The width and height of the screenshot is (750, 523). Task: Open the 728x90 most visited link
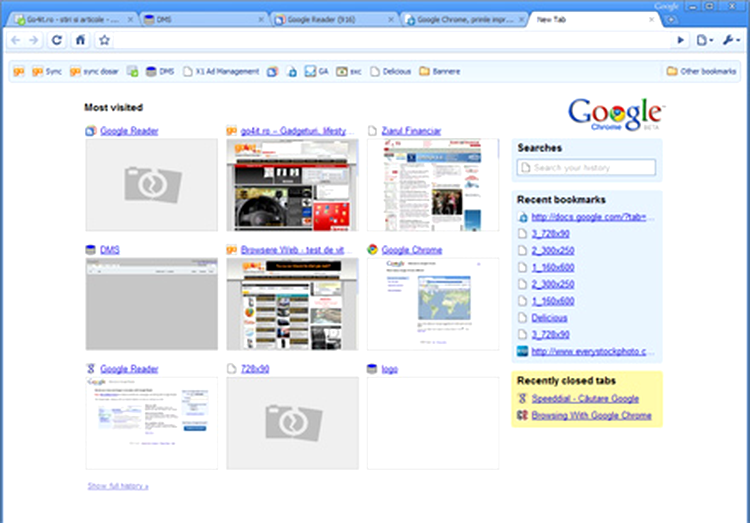click(255, 369)
